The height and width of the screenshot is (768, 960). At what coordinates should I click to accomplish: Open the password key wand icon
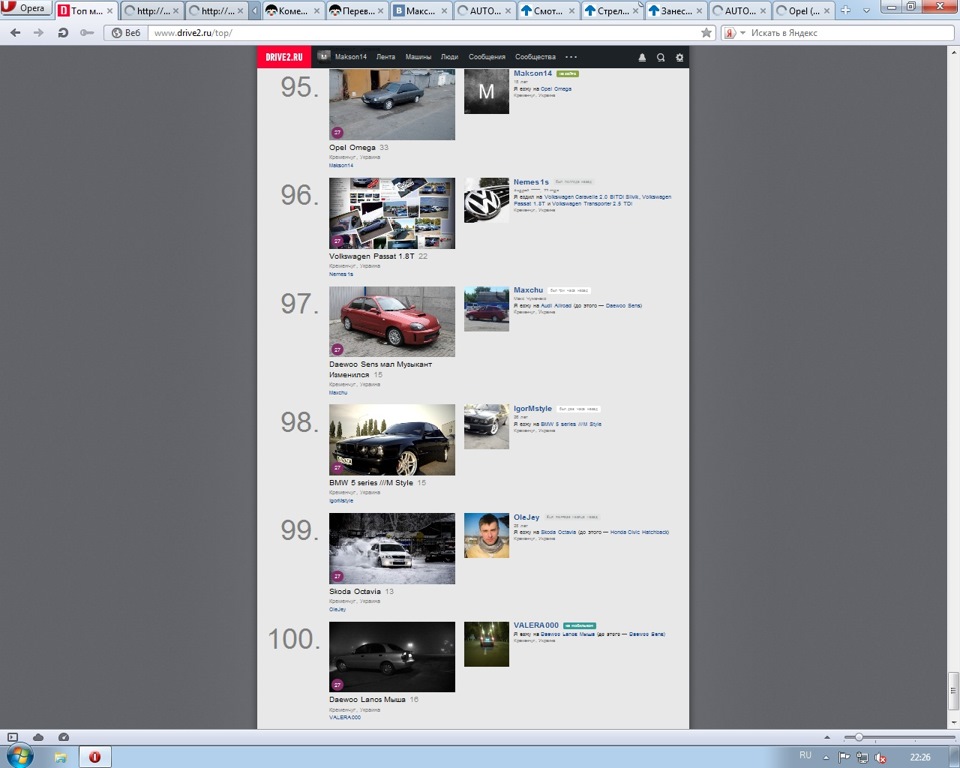click(87, 32)
